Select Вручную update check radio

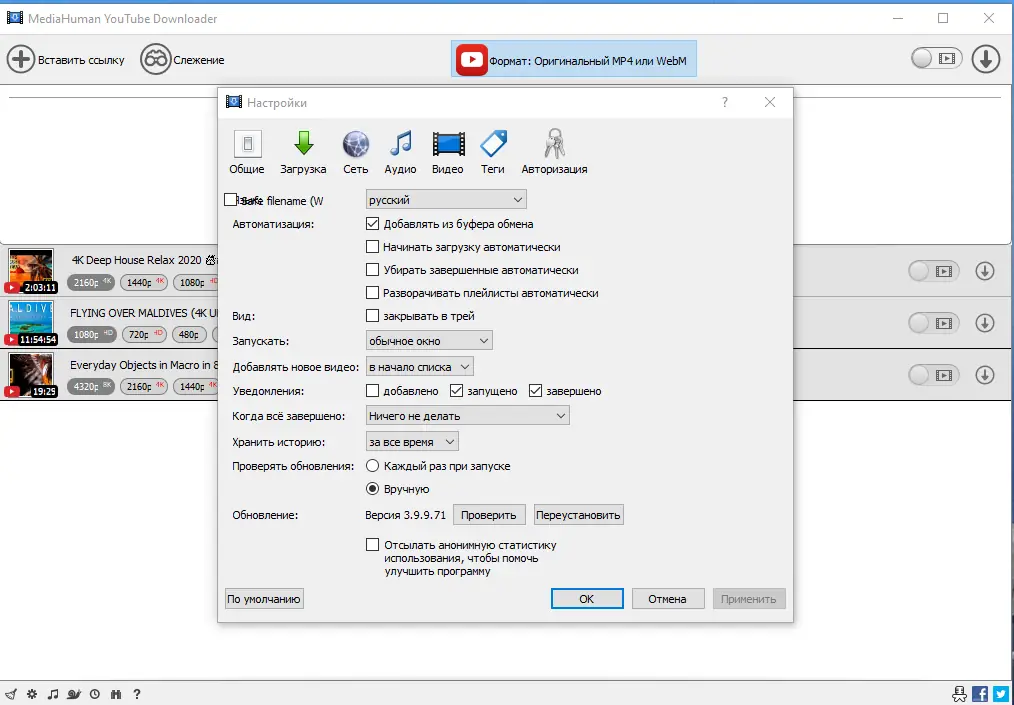click(372, 489)
